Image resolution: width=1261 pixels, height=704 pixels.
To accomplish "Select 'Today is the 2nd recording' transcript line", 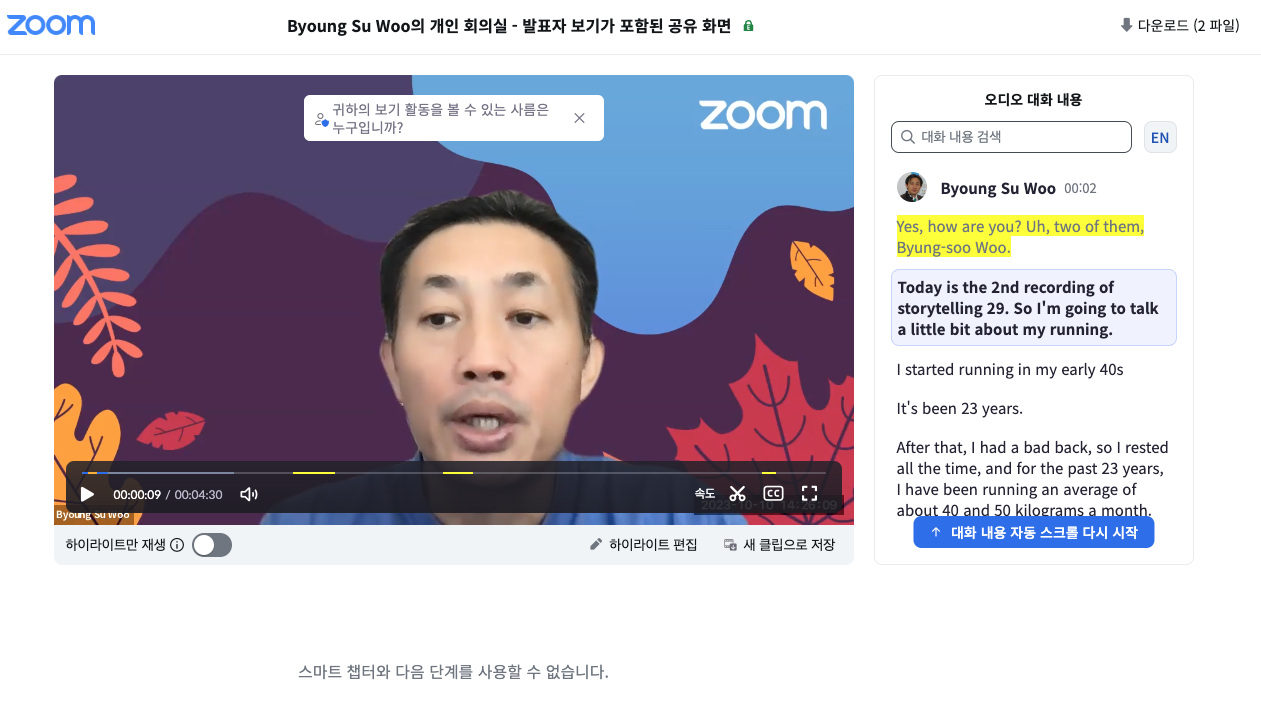I will tap(1034, 308).
